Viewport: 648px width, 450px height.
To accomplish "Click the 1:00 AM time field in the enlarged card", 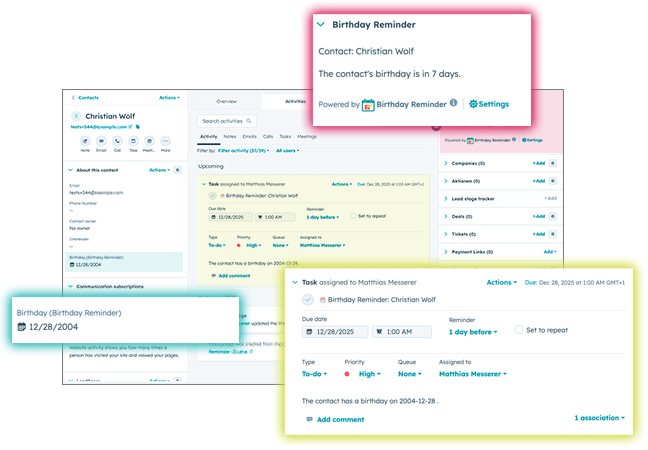I will click(402, 332).
